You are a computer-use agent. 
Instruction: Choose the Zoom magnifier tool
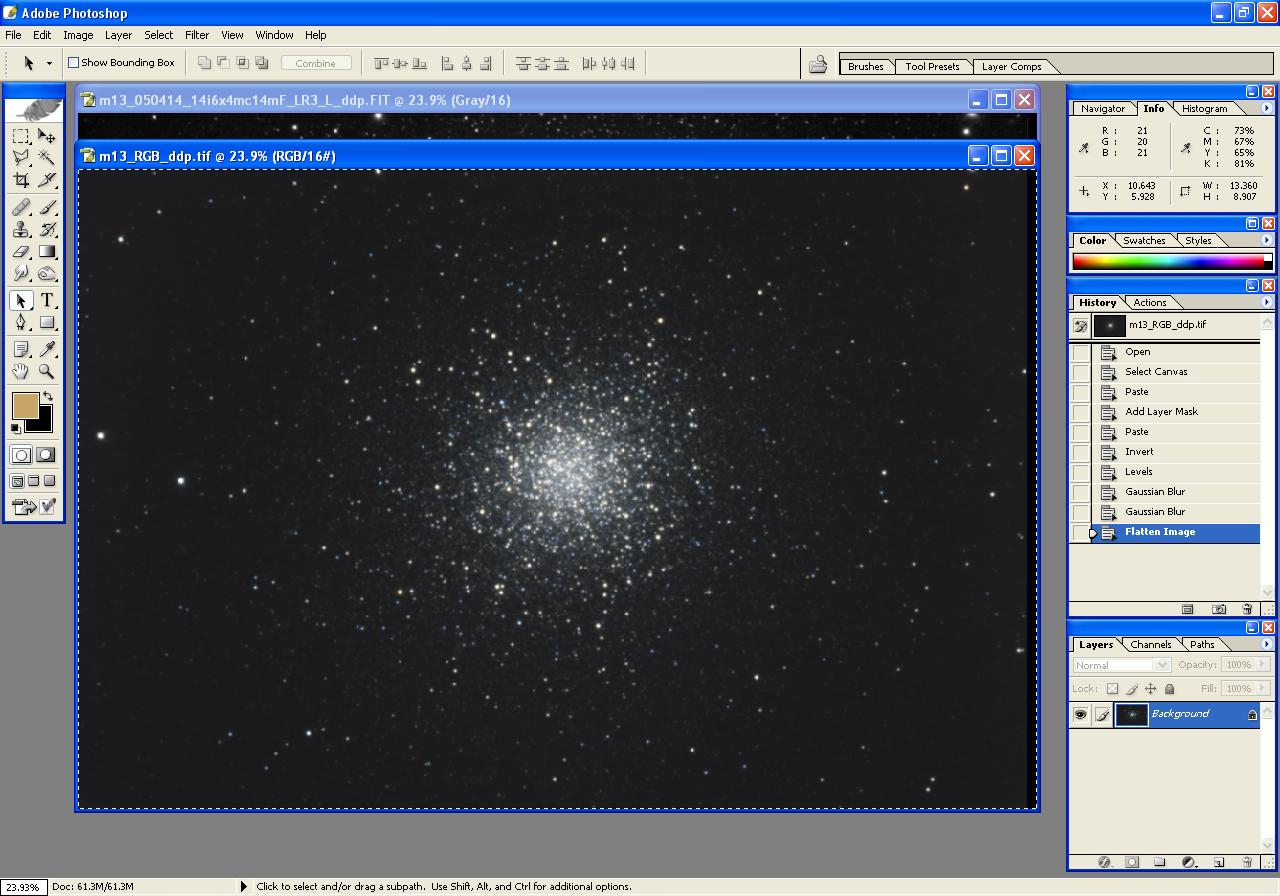tap(47, 372)
